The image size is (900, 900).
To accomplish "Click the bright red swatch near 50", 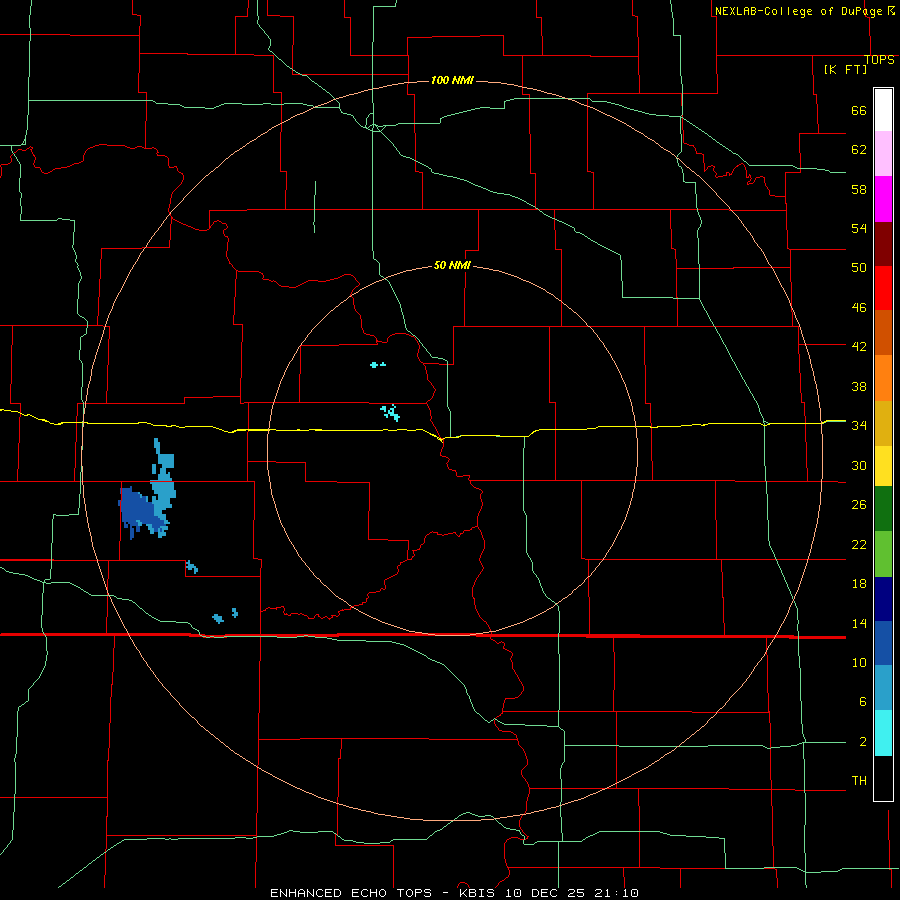I will [883, 288].
